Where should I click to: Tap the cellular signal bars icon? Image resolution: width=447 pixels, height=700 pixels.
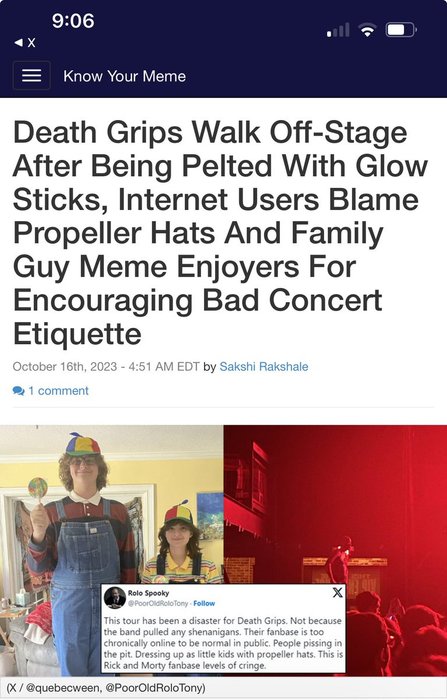click(338, 30)
